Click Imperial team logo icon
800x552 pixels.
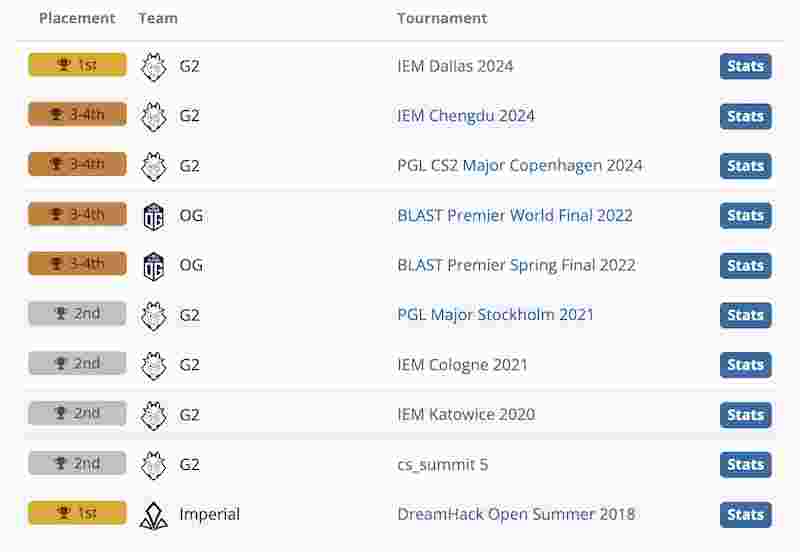point(154,515)
